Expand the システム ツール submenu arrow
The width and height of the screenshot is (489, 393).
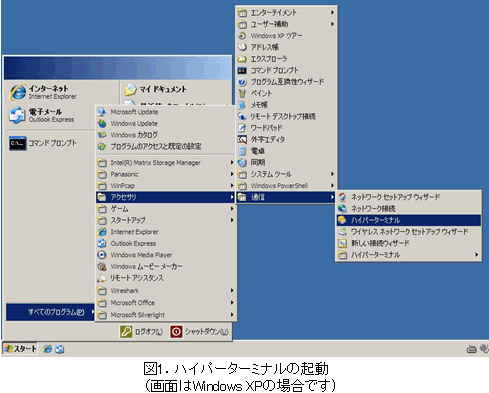click(x=332, y=174)
